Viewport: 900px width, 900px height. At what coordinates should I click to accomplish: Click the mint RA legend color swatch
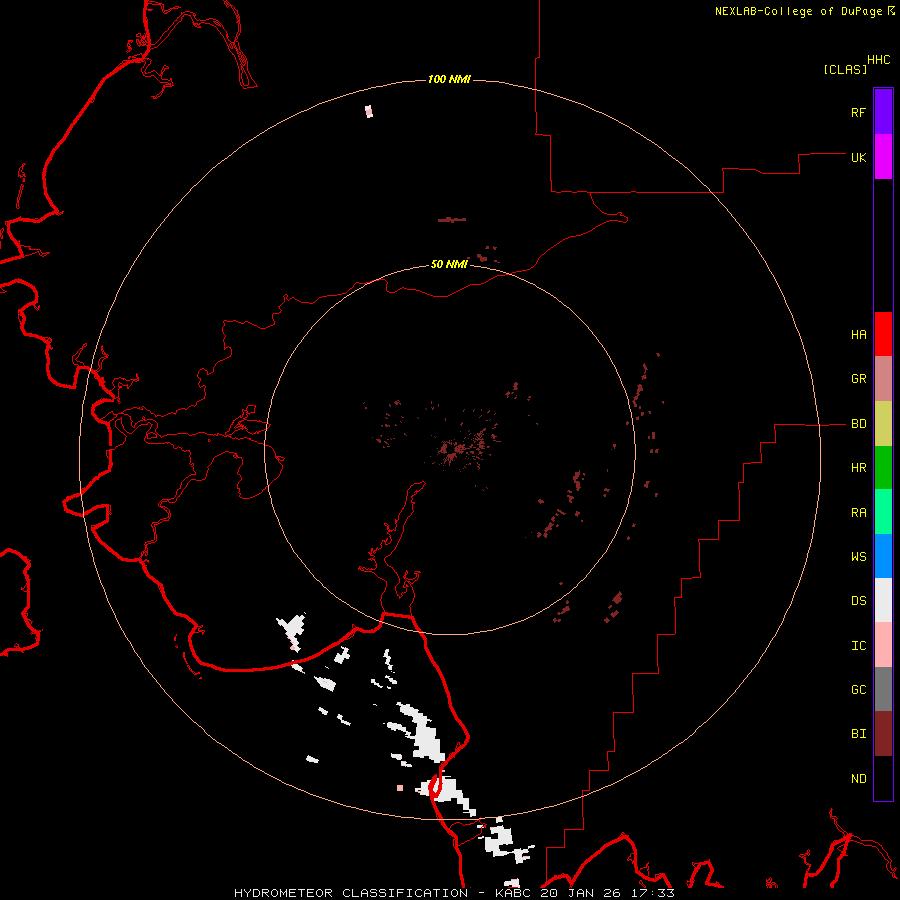[x=883, y=512]
